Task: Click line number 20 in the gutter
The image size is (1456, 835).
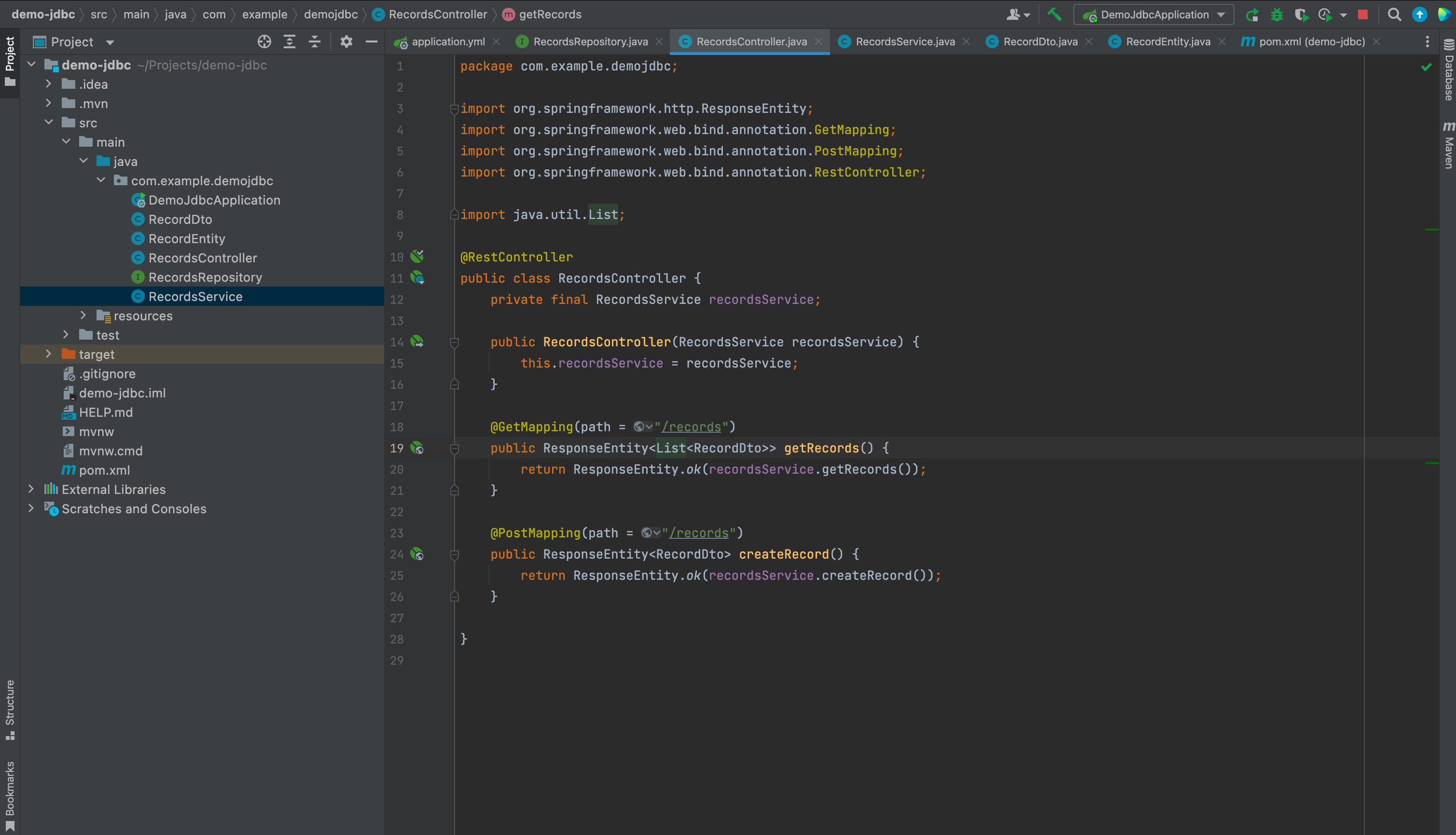Action: pos(397,469)
